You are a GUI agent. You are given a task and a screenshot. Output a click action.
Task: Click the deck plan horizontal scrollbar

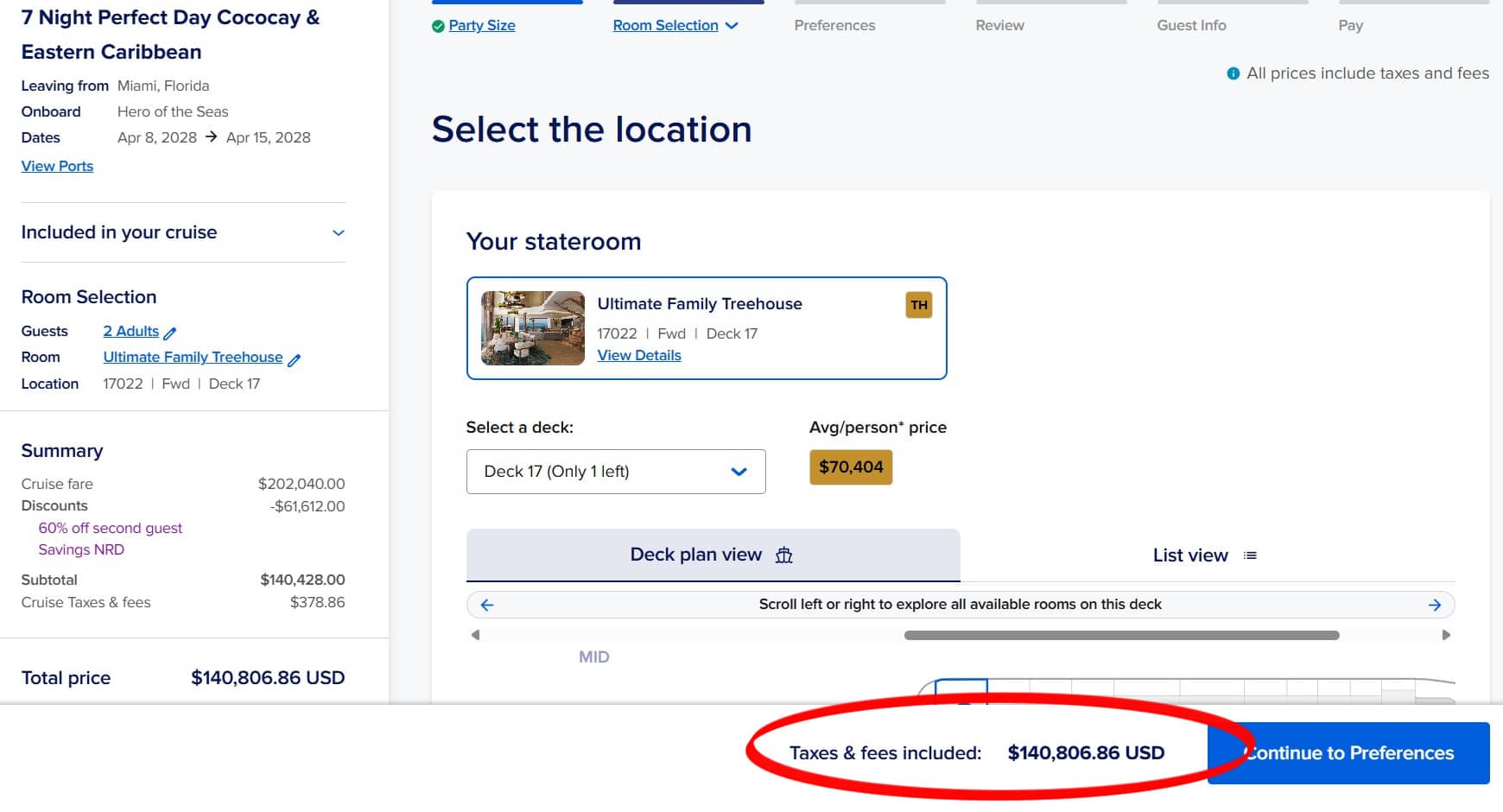click(1121, 635)
